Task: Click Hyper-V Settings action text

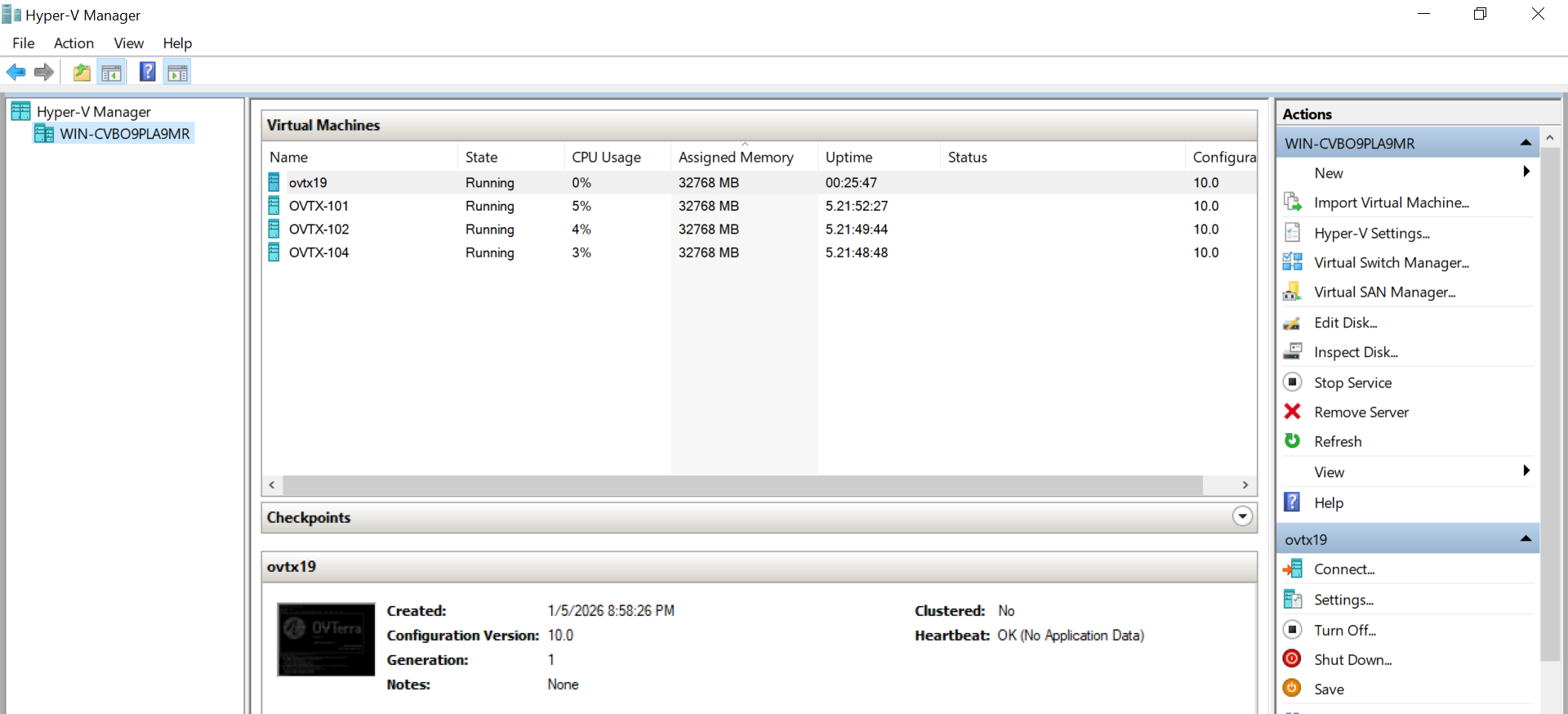Action: [x=1372, y=233]
